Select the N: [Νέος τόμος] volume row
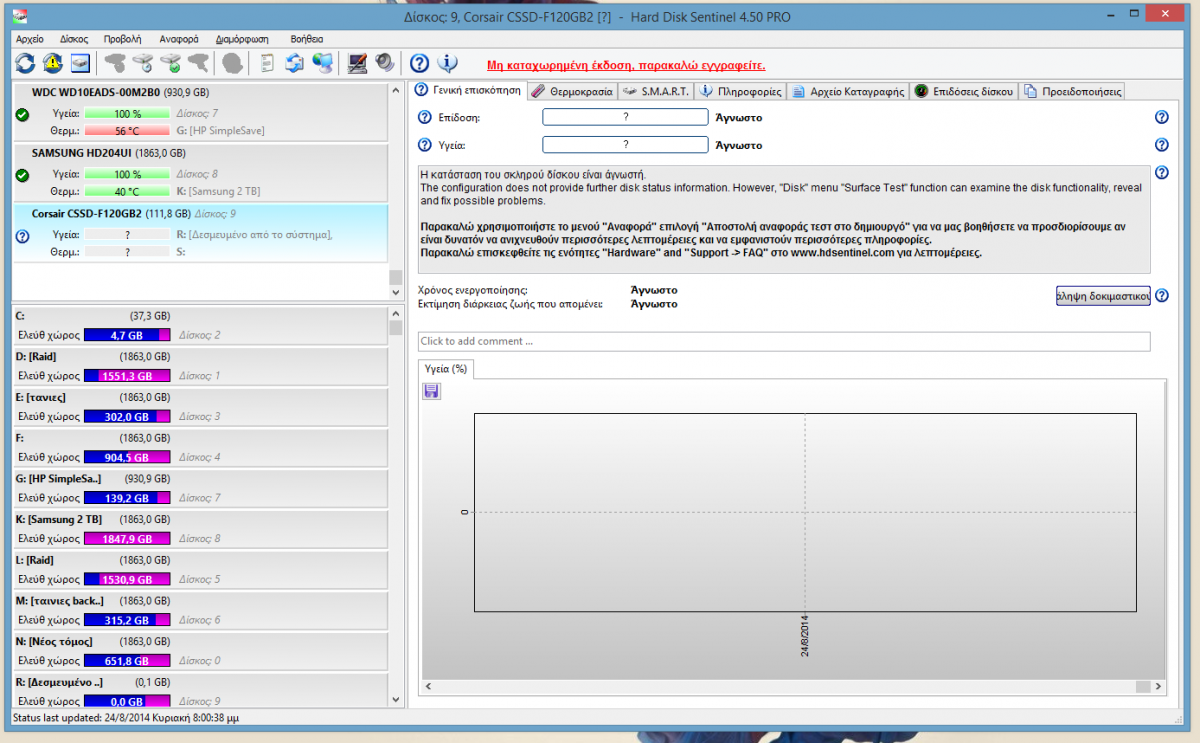 [x=199, y=651]
